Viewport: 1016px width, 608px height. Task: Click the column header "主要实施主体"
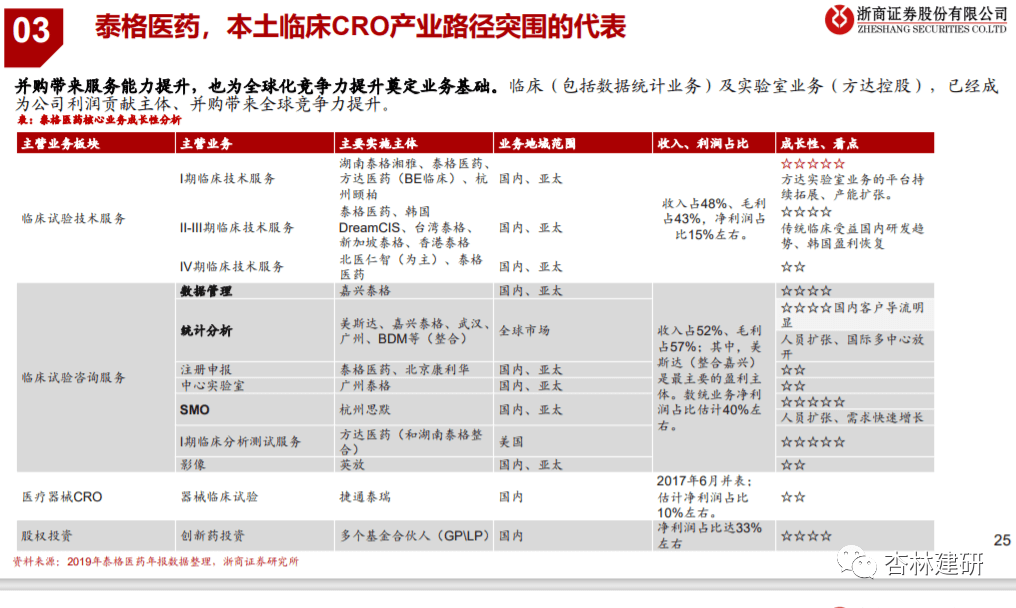click(x=378, y=143)
